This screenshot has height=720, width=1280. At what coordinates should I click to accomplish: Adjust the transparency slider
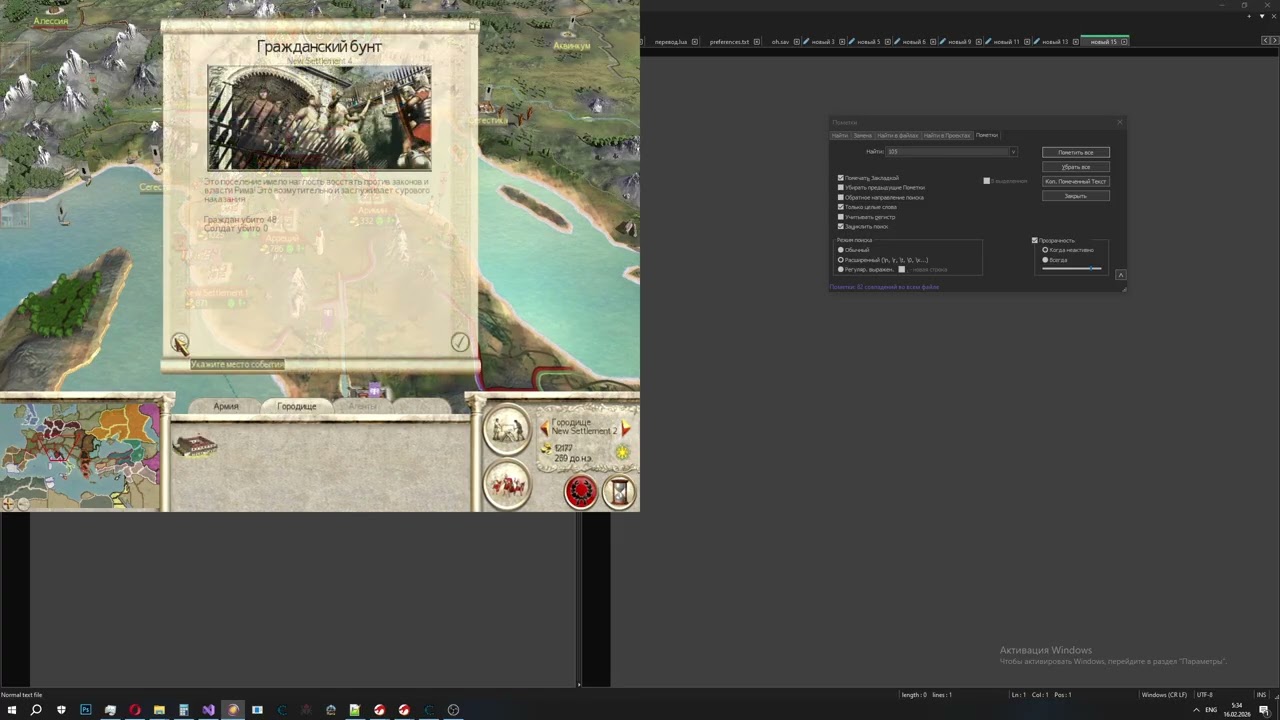pyautogui.click(x=1072, y=268)
